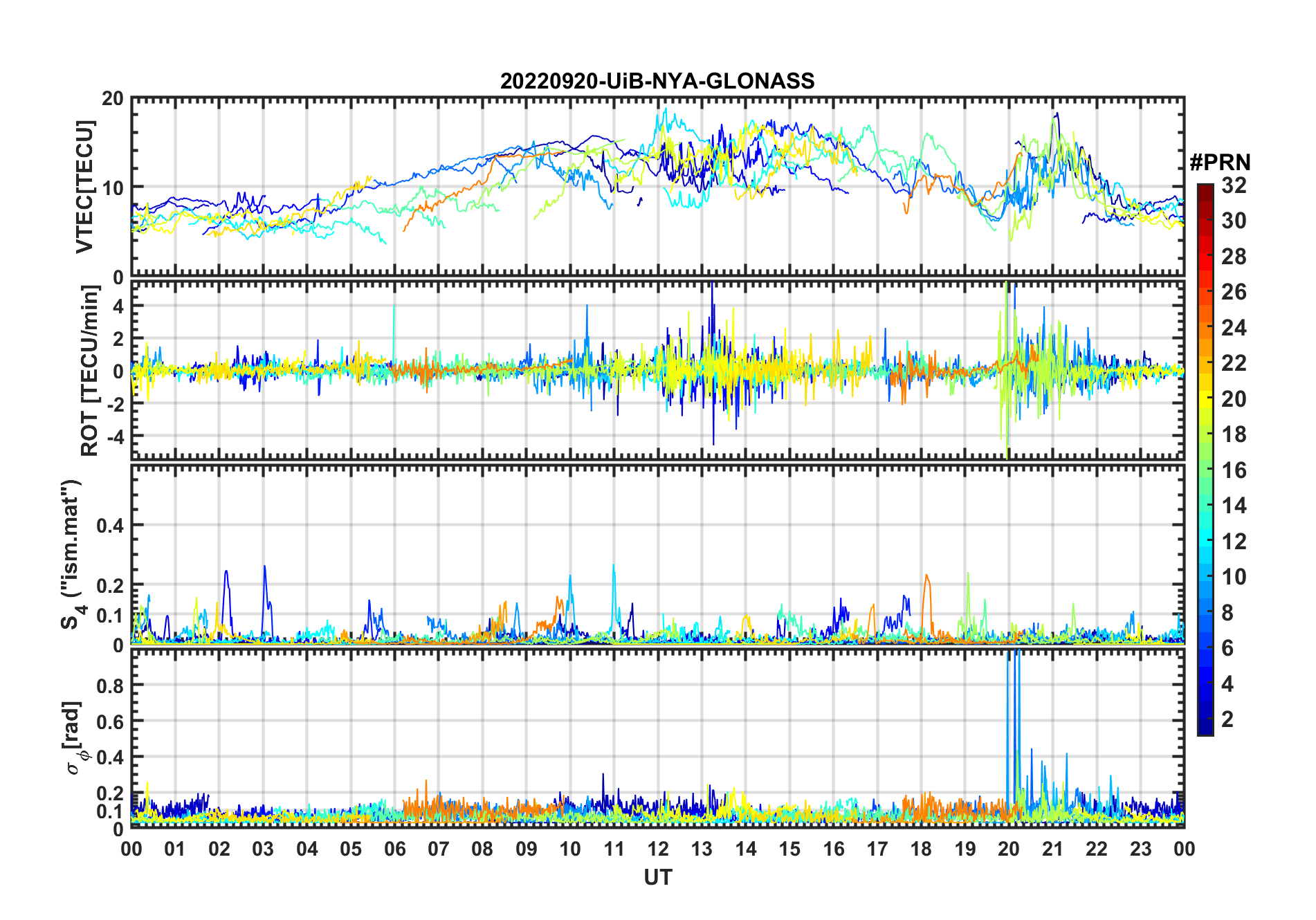Click the colorbar tick label 18
The image size is (1316, 920).
pos(1234,434)
